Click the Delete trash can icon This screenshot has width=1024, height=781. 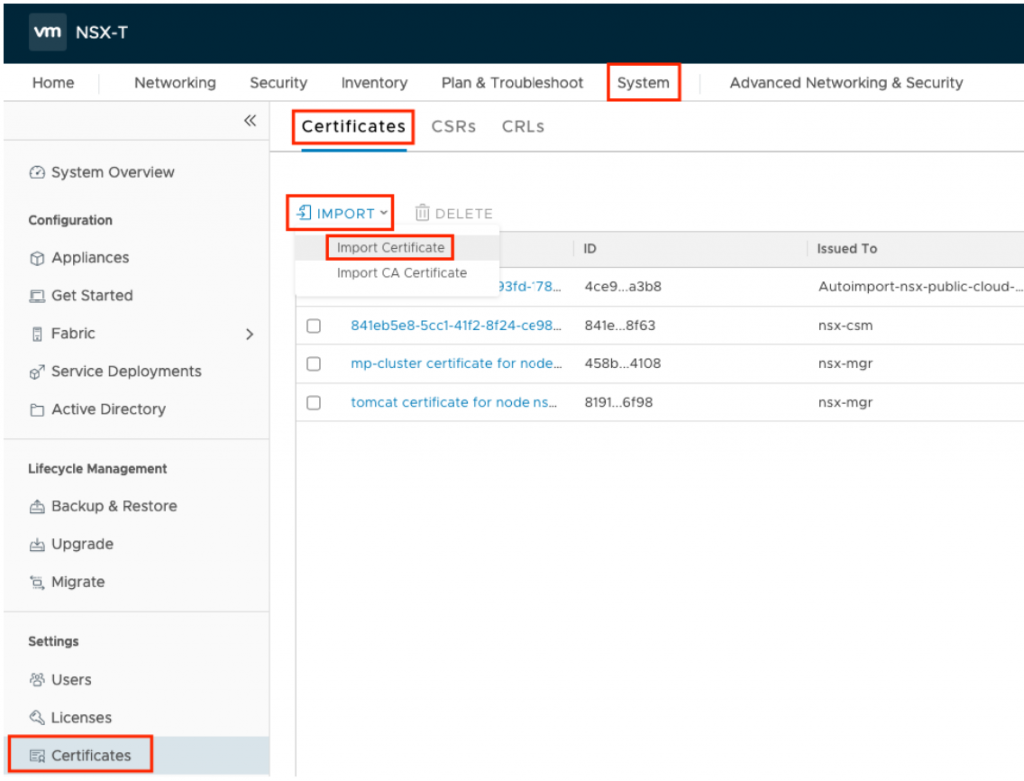(x=423, y=213)
